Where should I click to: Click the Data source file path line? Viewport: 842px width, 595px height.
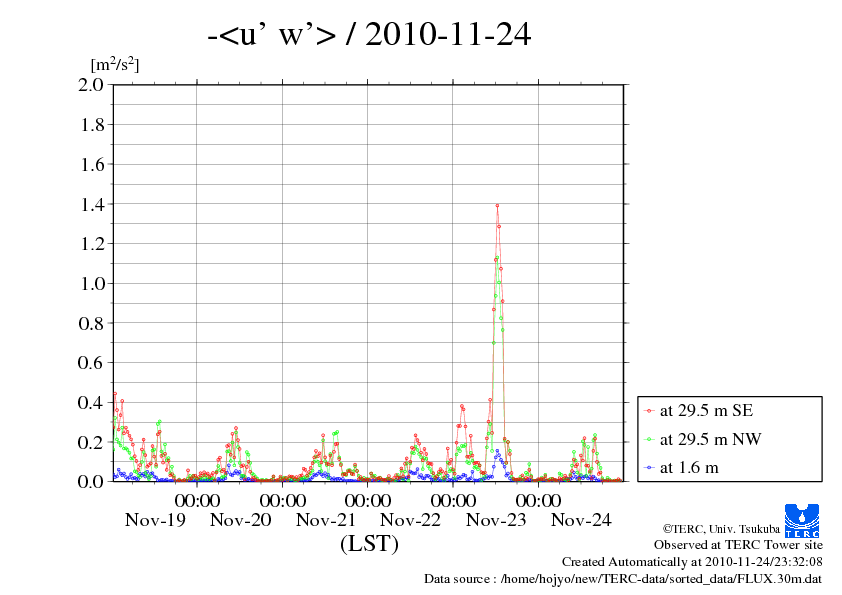pyautogui.click(x=623, y=579)
